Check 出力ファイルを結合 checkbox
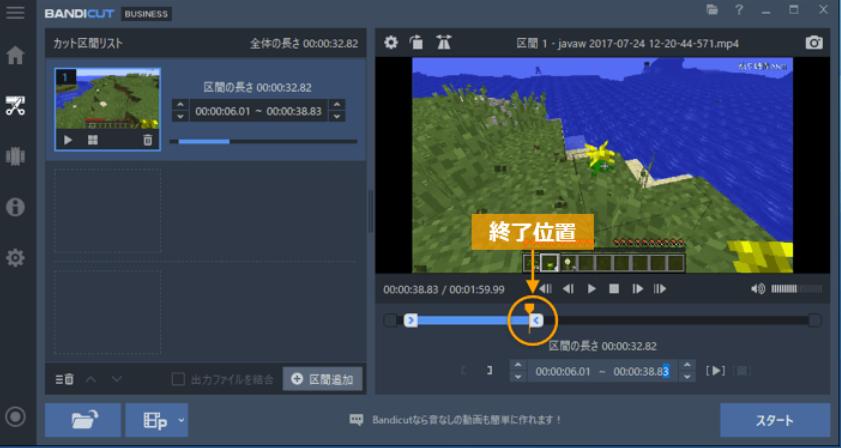Screen dimensions: 841x448 178,379
